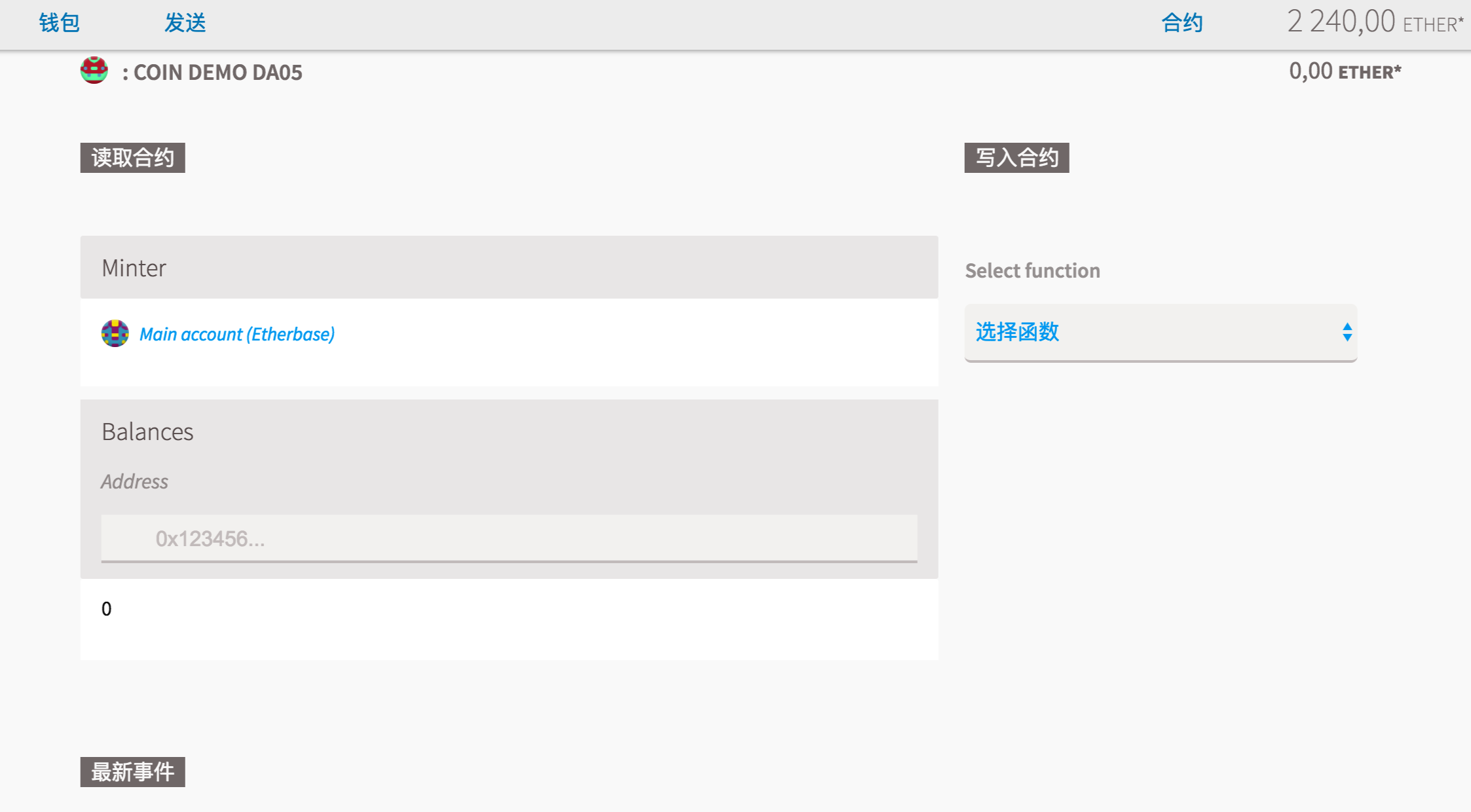This screenshot has width=1471, height=812.
Task: Click the 2 240,00 ETHER total balance
Action: pyautogui.click(x=1374, y=22)
